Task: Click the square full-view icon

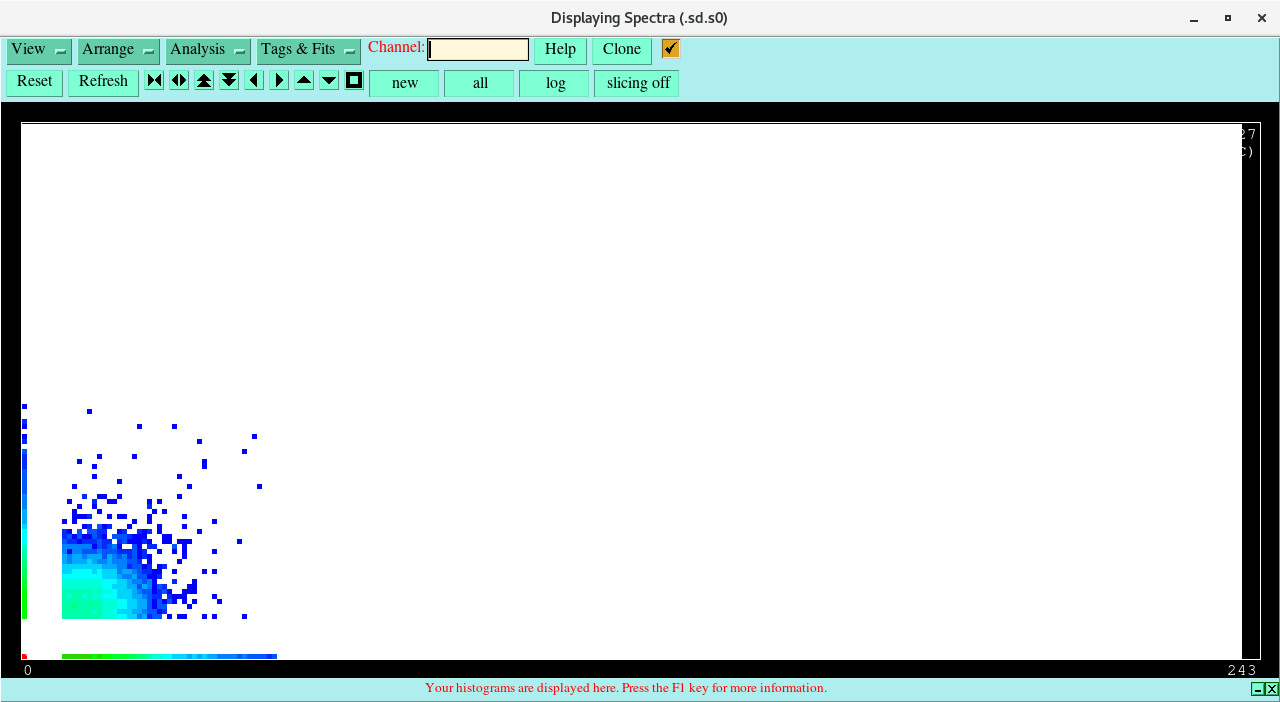Action: coord(354,81)
